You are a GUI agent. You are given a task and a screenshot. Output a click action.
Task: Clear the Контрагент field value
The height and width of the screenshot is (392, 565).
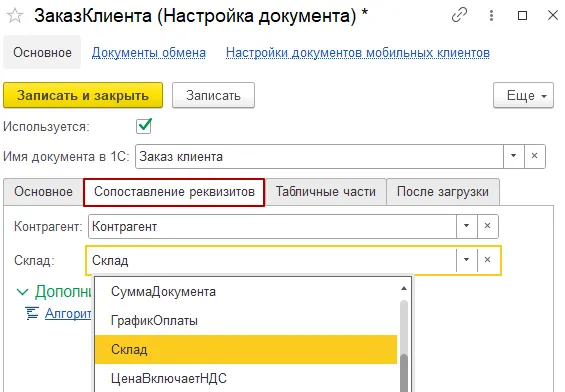(x=488, y=226)
